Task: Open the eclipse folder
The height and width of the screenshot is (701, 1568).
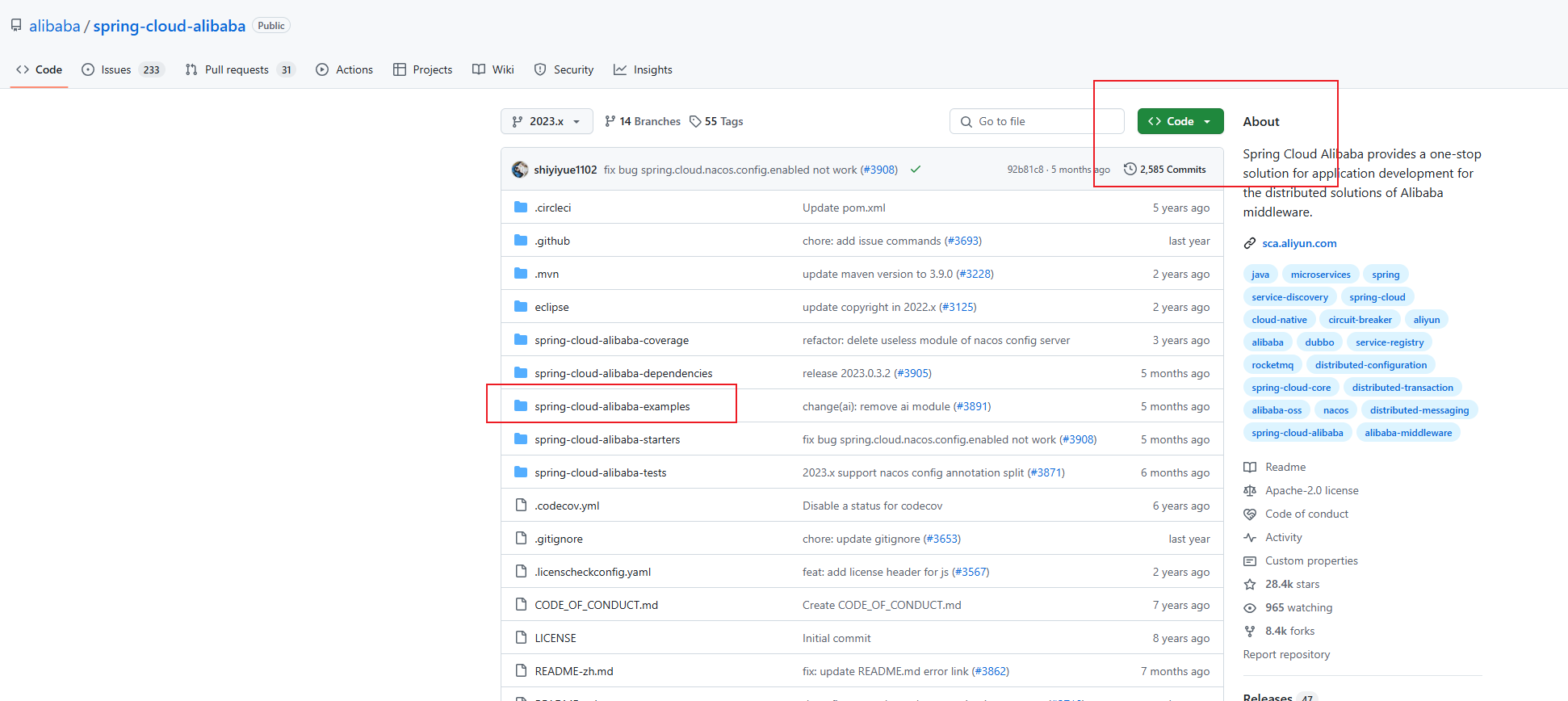Action: 551,307
